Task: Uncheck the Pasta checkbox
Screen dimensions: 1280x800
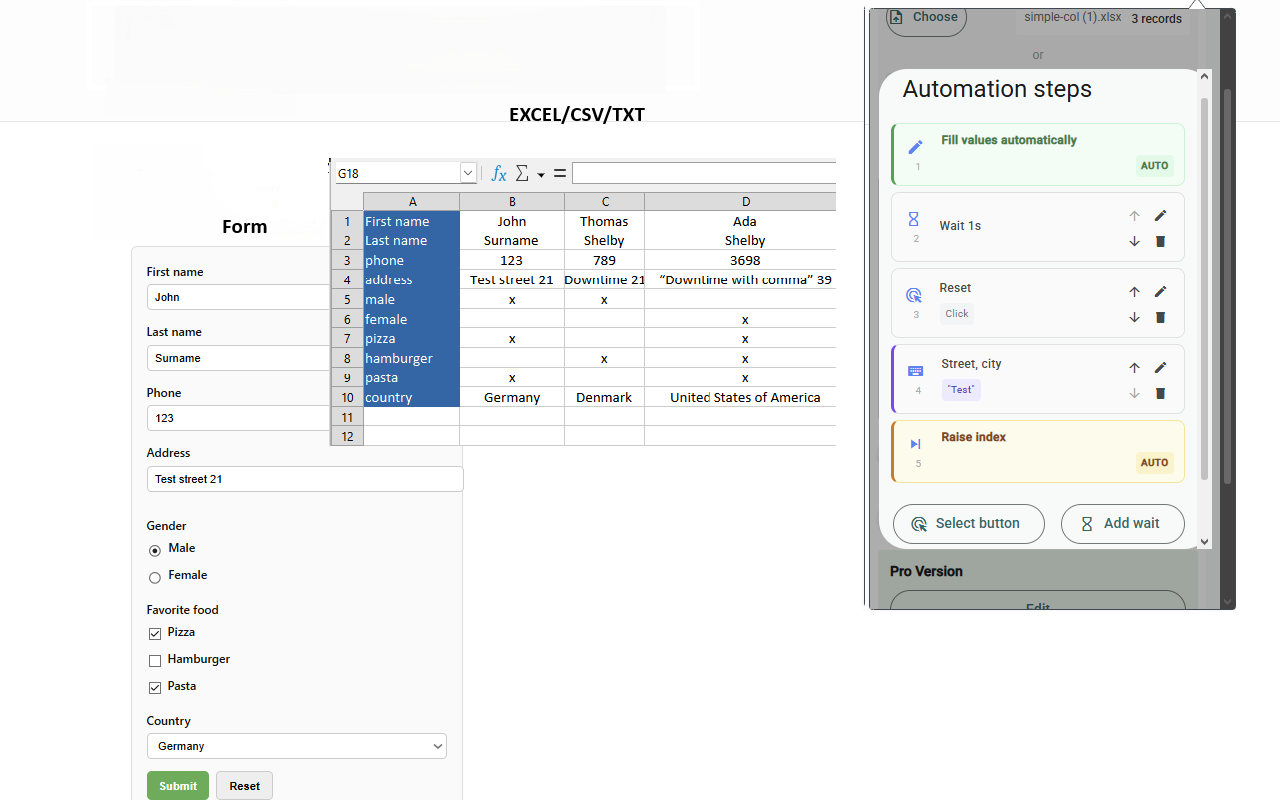Action: tap(155, 687)
